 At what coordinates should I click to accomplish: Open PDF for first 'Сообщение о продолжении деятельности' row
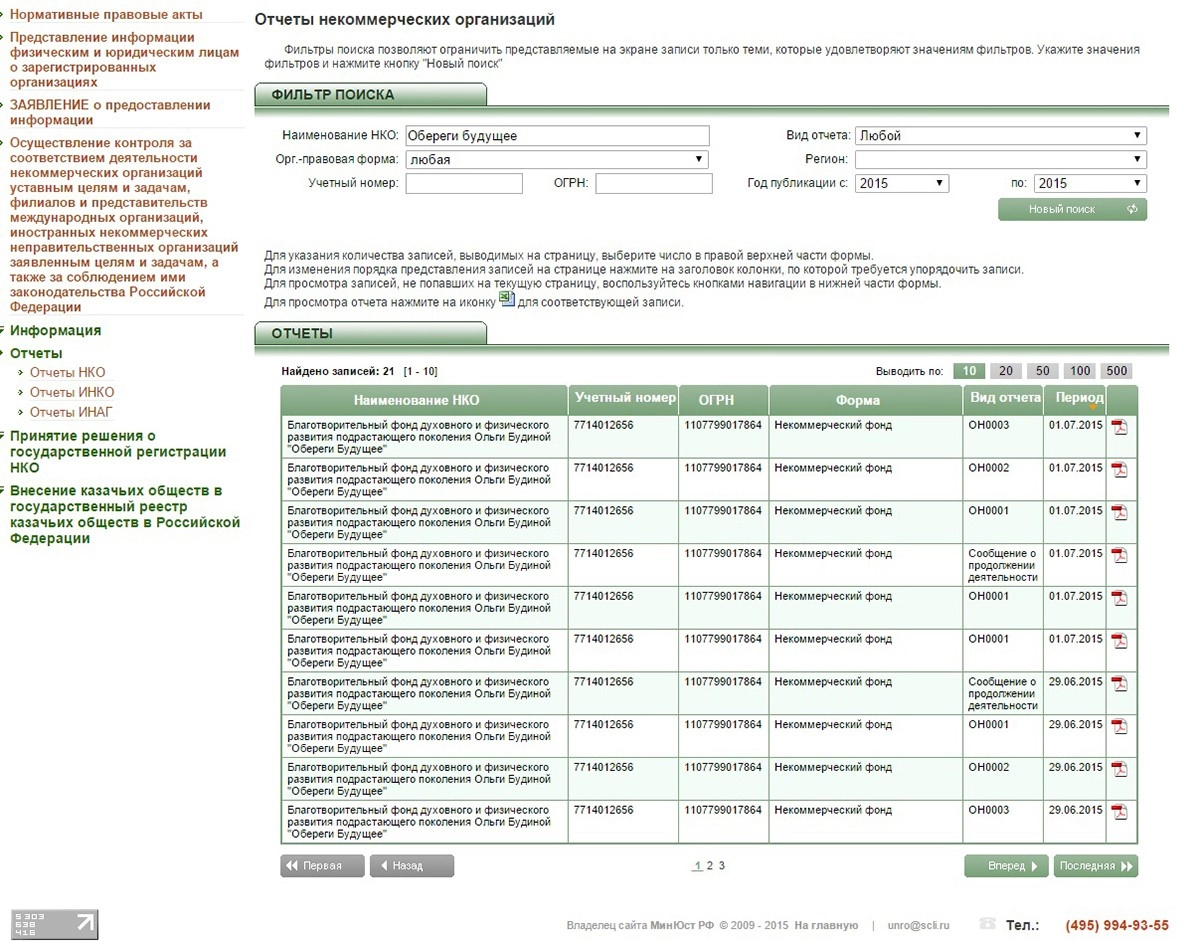coord(1119,555)
